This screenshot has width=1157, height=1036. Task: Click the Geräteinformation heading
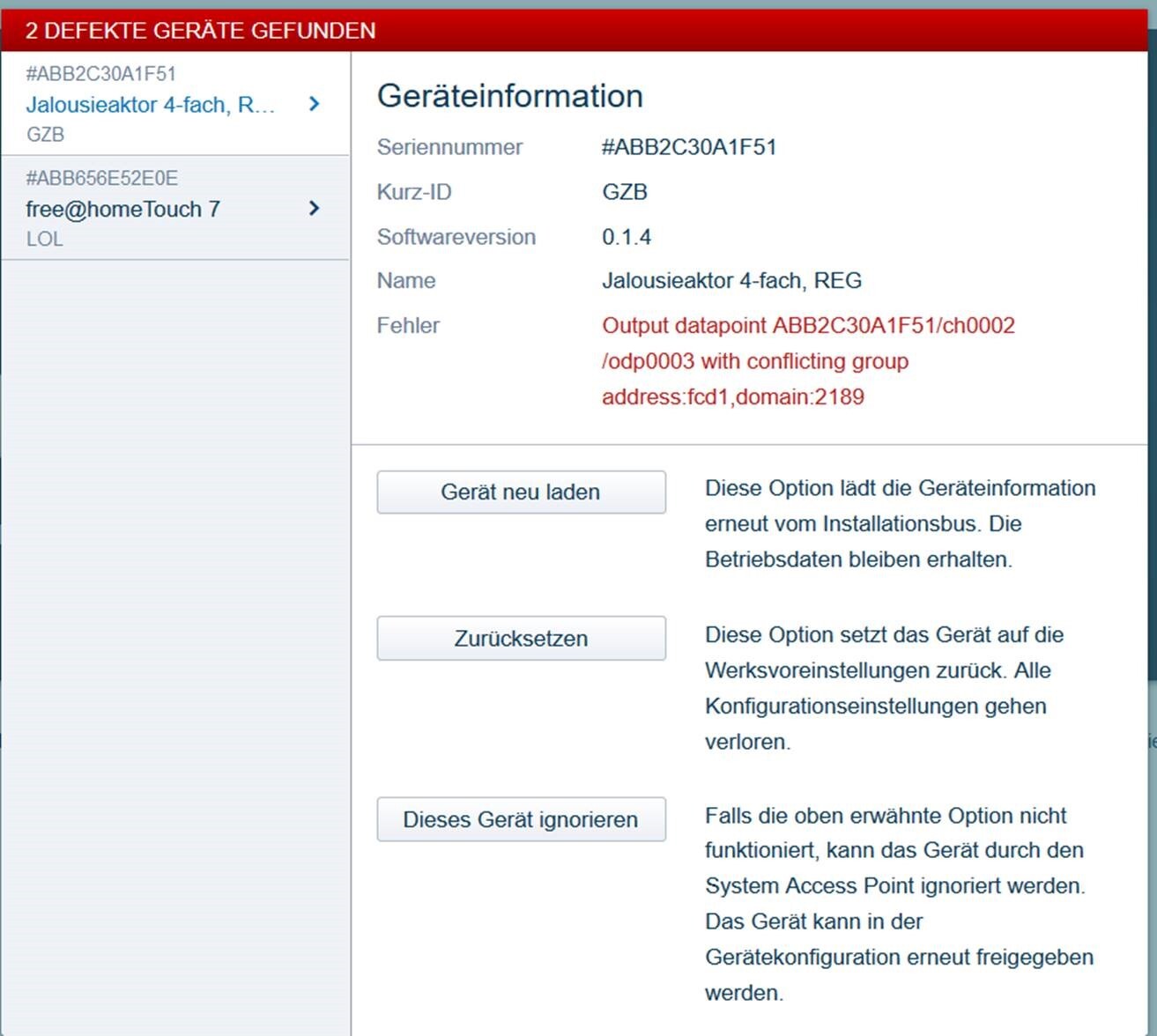coord(509,95)
